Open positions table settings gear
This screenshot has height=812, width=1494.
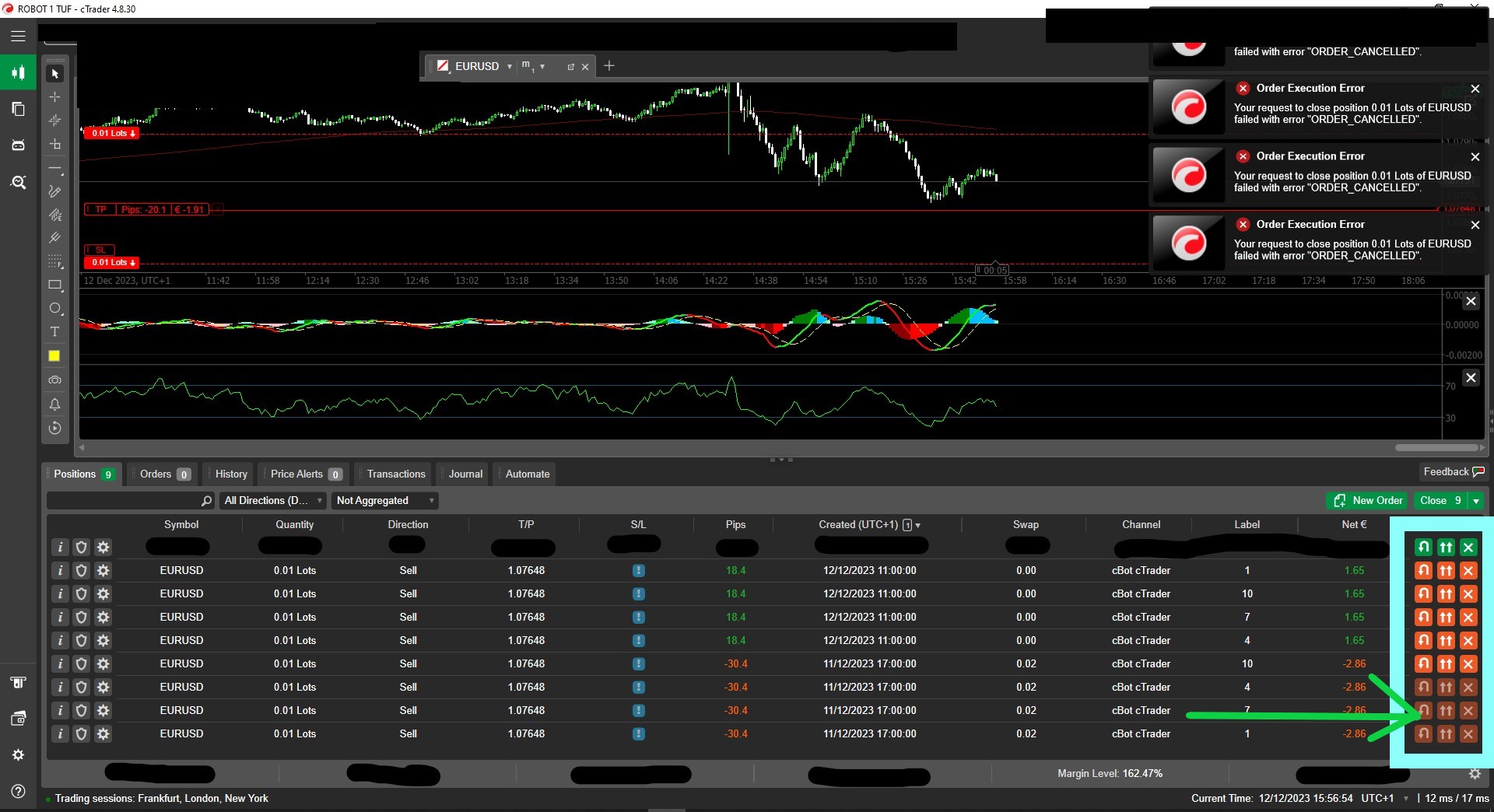click(1475, 774)
